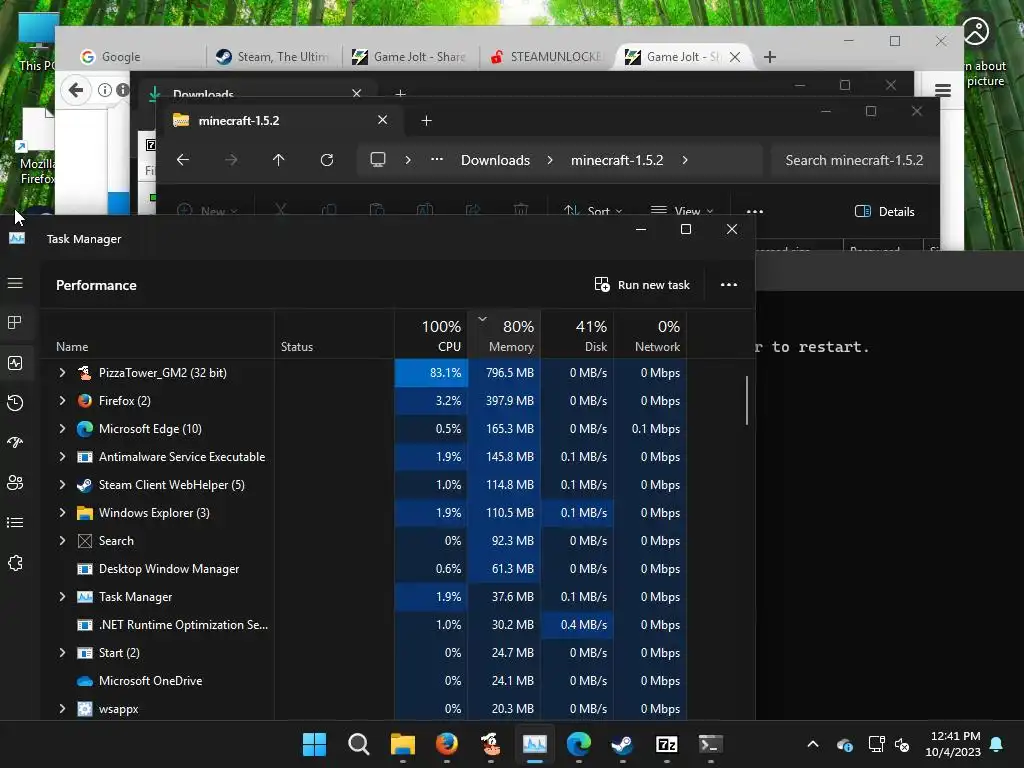The image size is (1024, 768).
Task: Refresh the File Explorer folder view
Action: click(327, 160)
